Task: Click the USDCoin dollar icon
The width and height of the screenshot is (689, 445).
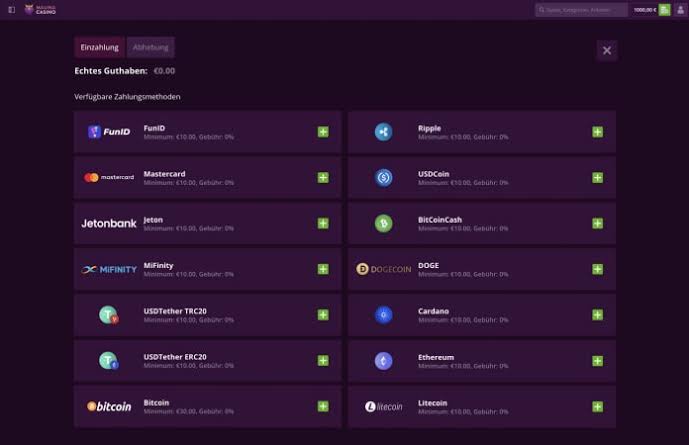Action: pyautogui.click(x=384, y=177)
